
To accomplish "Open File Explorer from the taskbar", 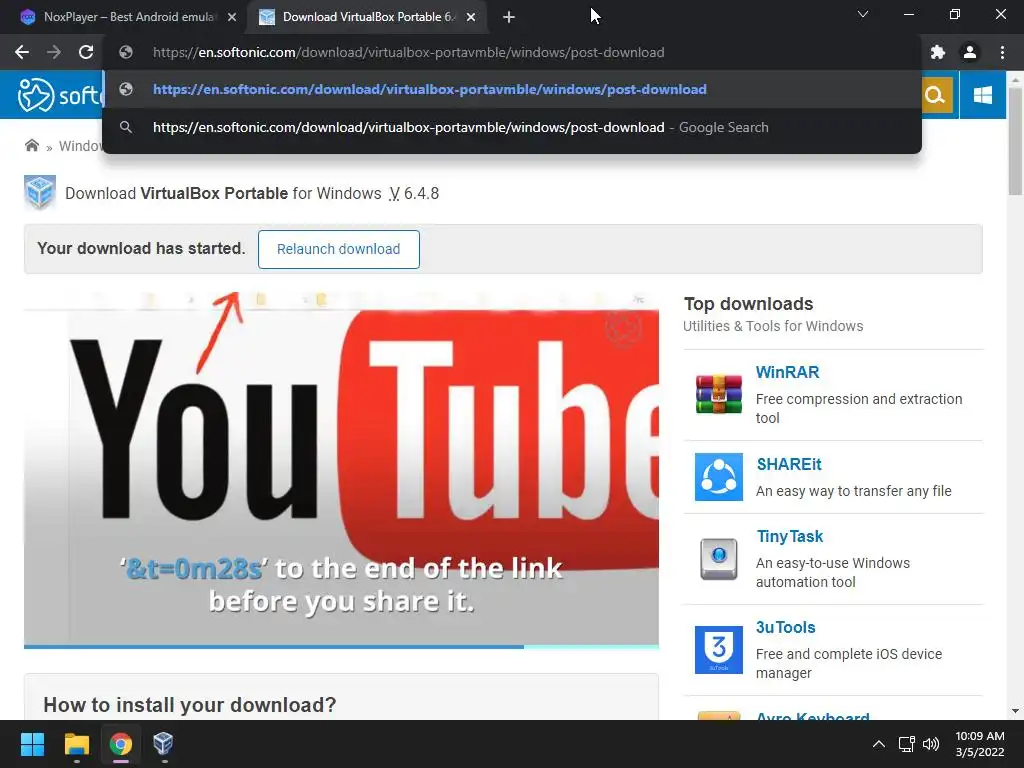I will (76, 744).
